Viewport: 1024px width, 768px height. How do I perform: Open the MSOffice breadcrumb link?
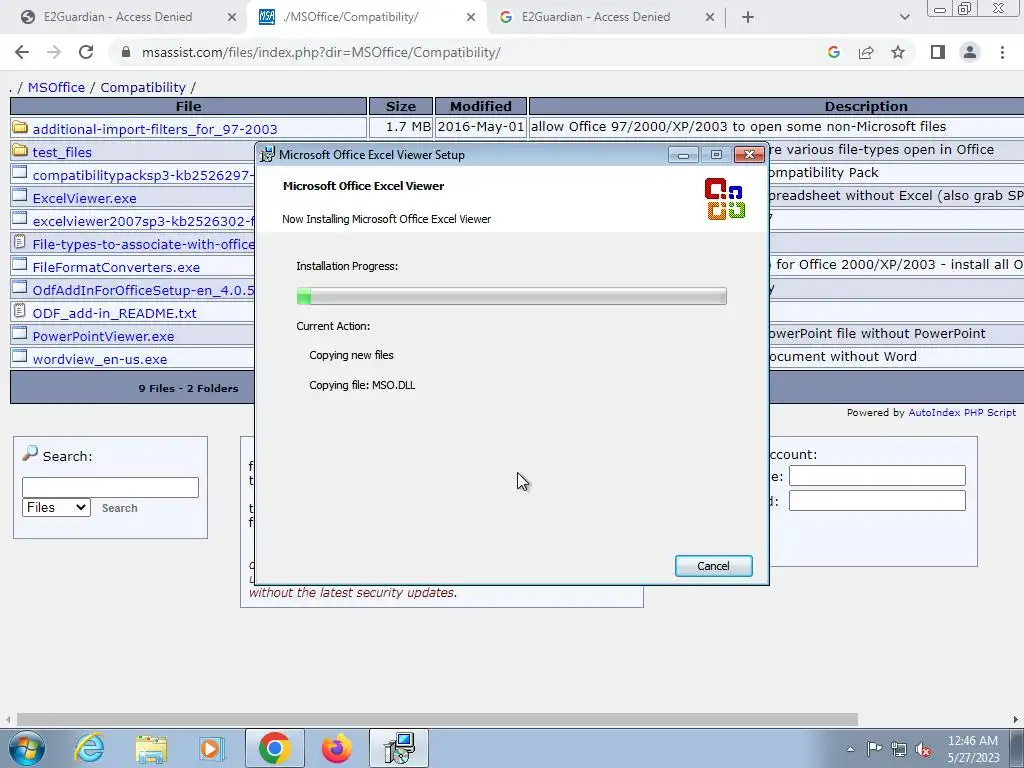[x=56, y=88]
